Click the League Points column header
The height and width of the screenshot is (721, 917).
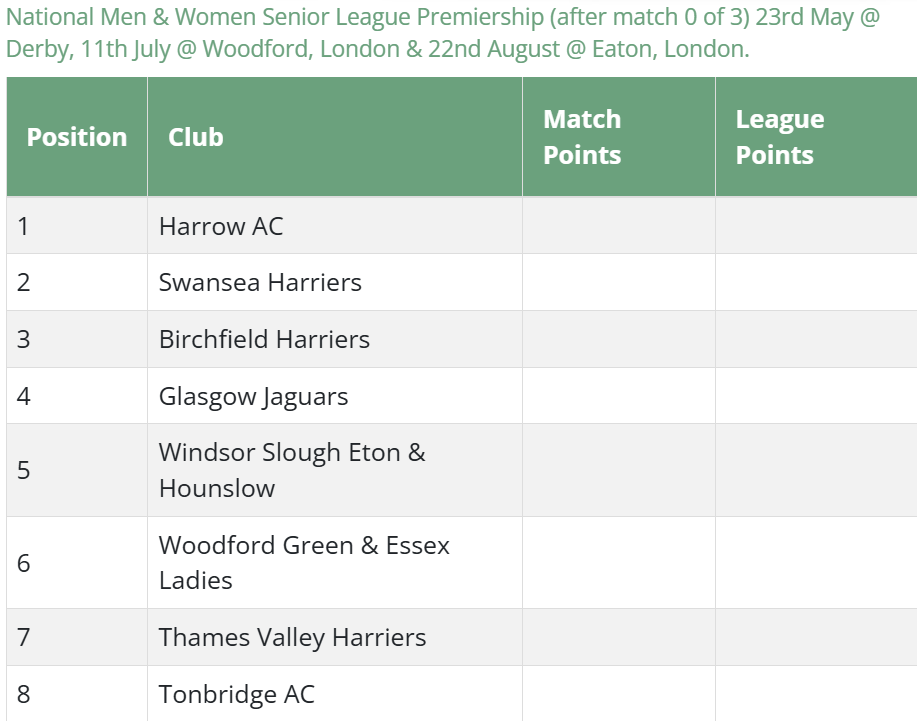click(x=780, y=137)
